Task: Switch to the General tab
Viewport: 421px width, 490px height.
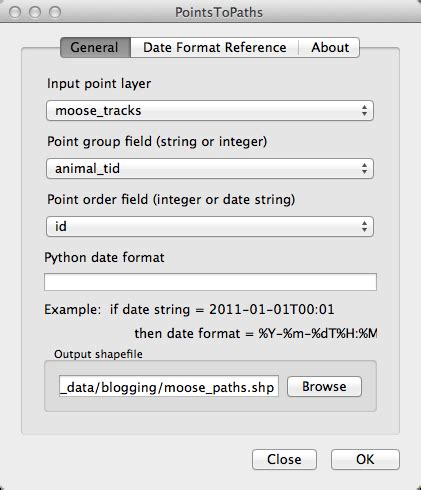Action: [95, 47]
